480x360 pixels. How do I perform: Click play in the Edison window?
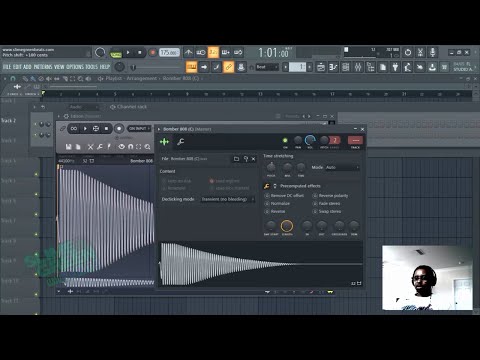(x=85, y=129)
